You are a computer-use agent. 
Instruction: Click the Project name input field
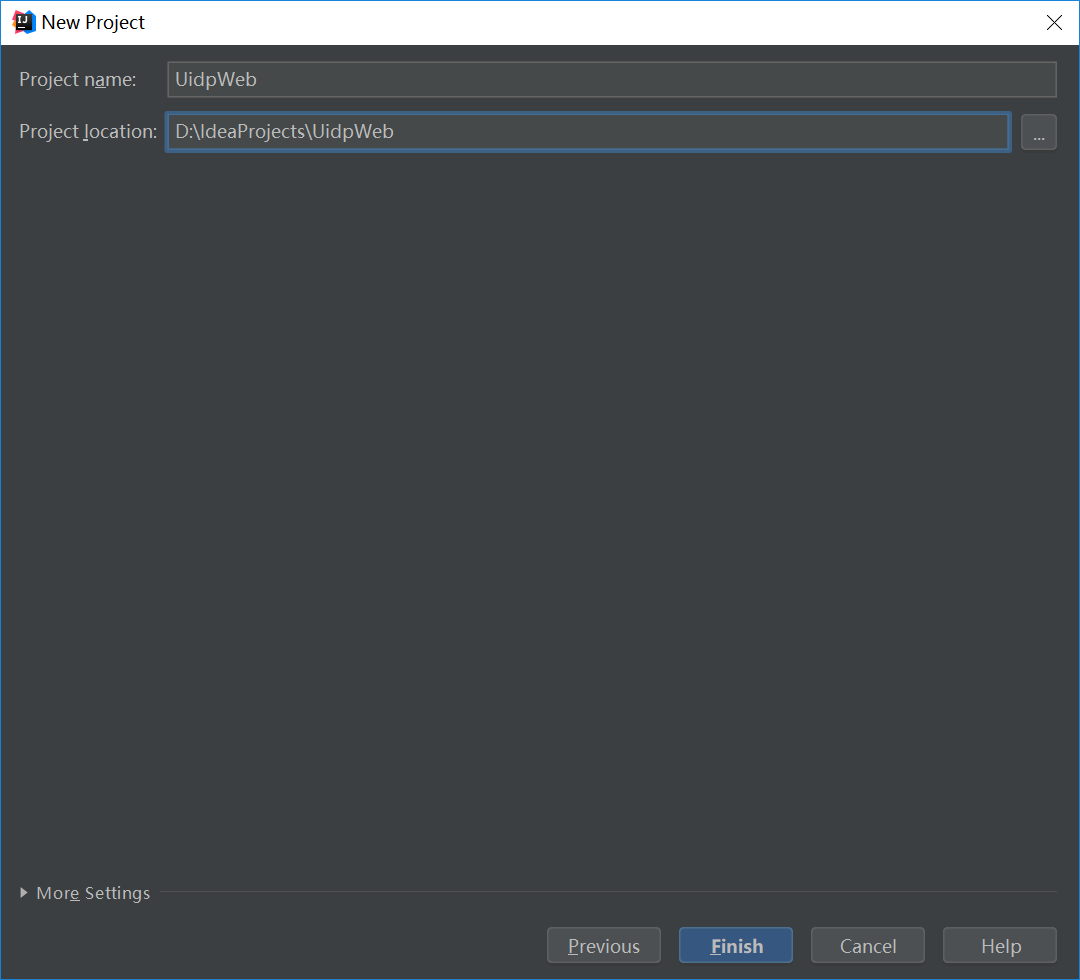[612, 79]
